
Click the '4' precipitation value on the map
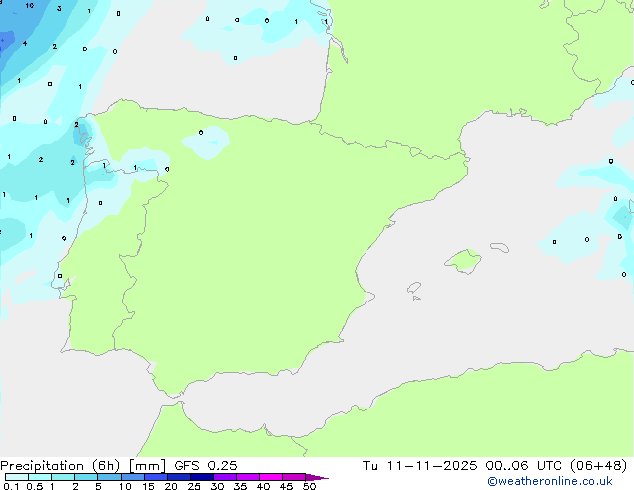25,43
